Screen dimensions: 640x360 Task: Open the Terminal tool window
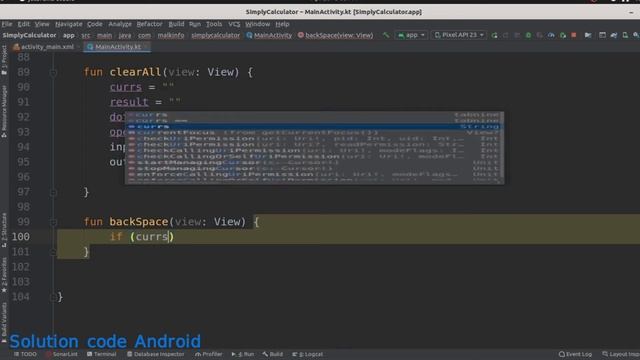pyautogui.click(x=102, y=354)
